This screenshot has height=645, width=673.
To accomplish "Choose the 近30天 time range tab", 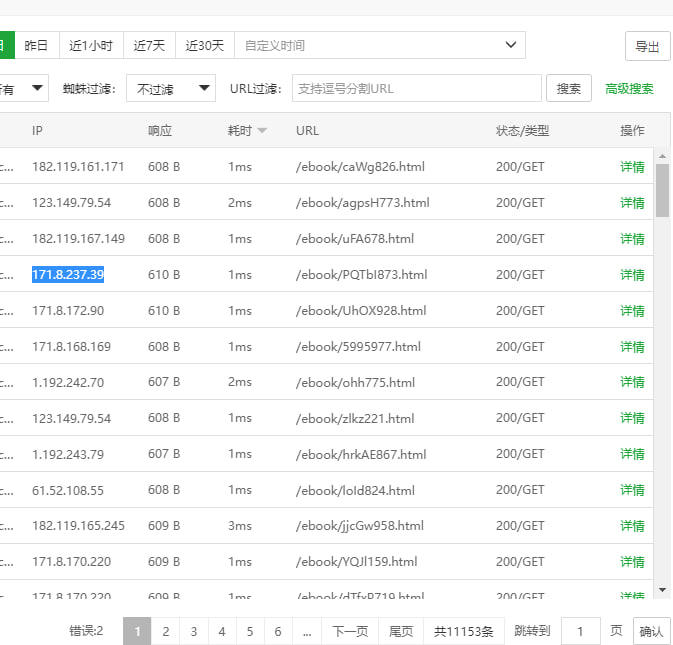I will [x=204, y=45].
